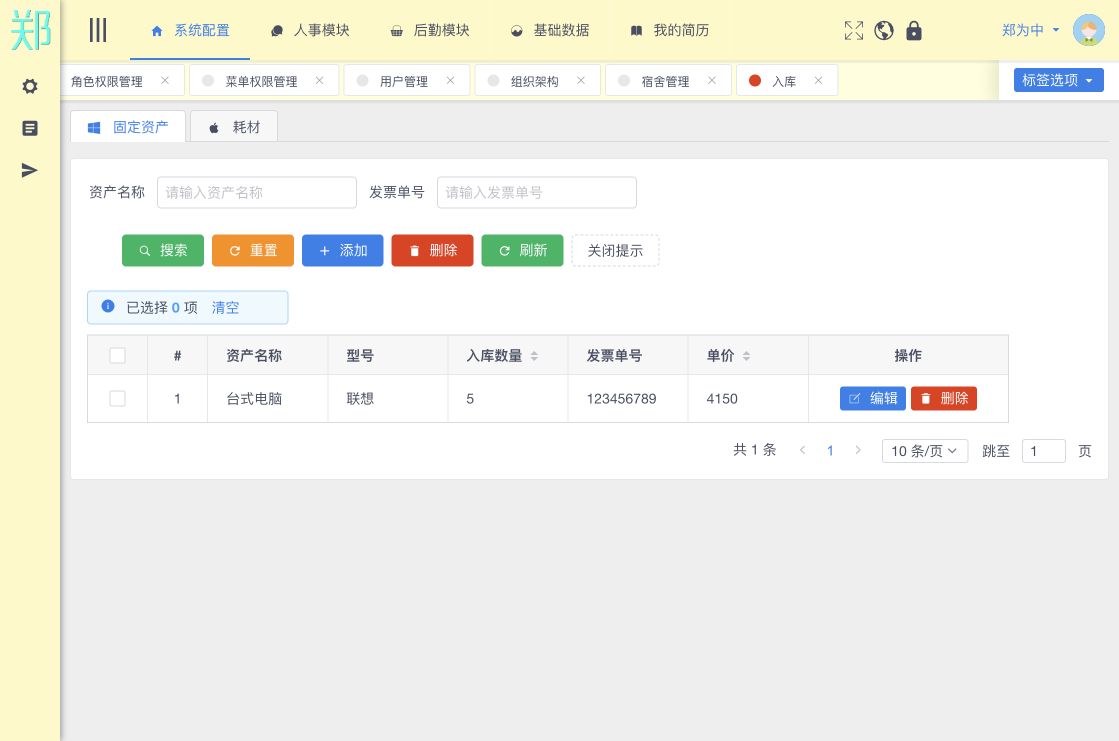Select page 1 in pagination
Viewport: 1119px width, 741px height.
tap(830, 450)
